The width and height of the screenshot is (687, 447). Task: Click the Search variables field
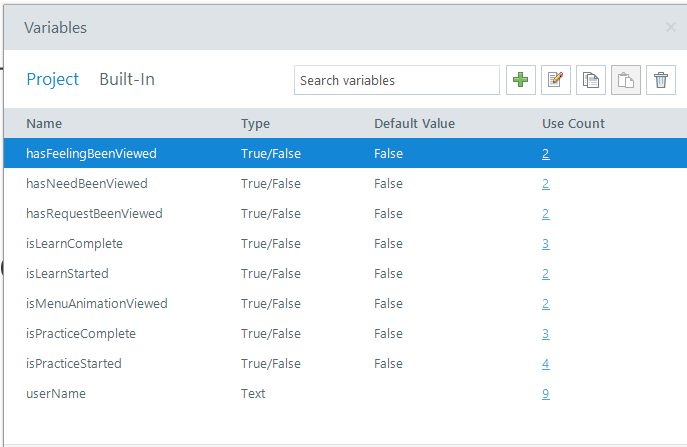(397, 80)
